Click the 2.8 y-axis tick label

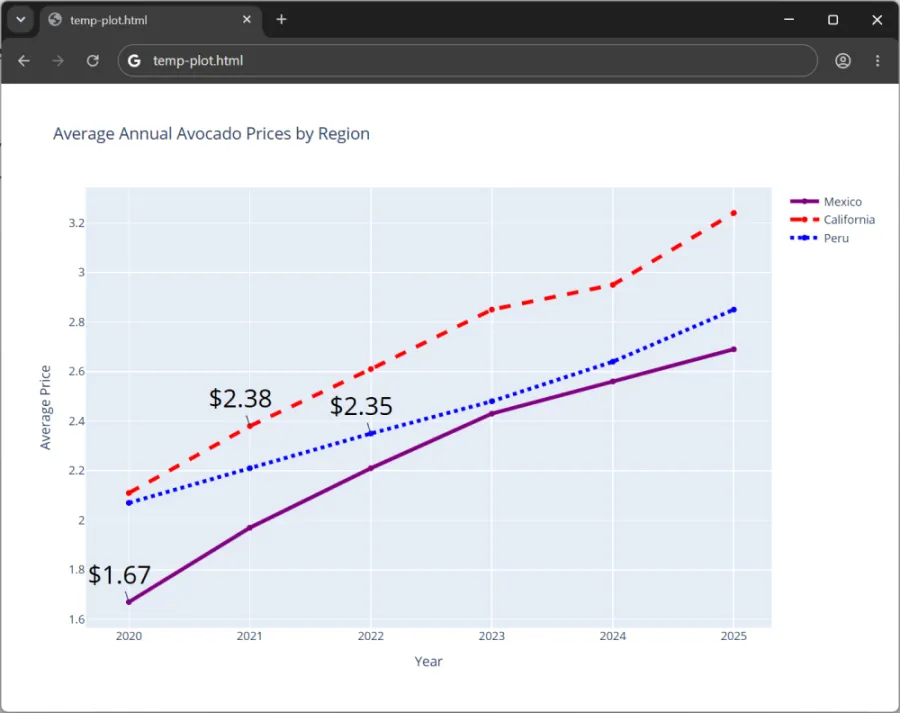point(77,322)
